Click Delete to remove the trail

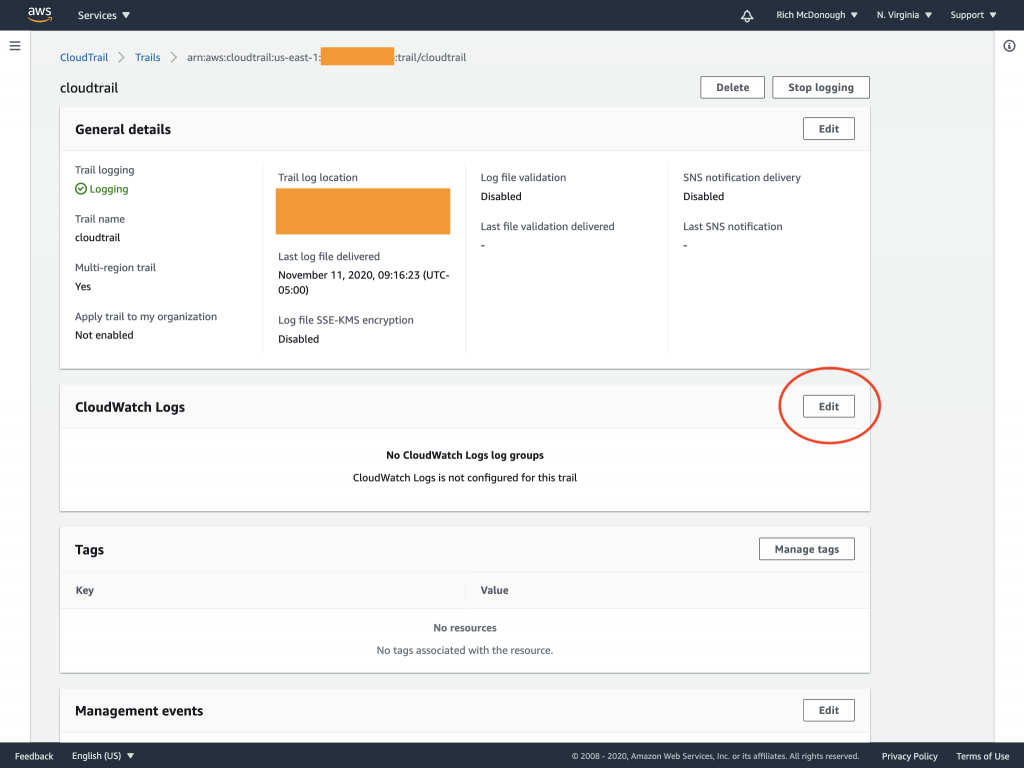click(732, 87)
